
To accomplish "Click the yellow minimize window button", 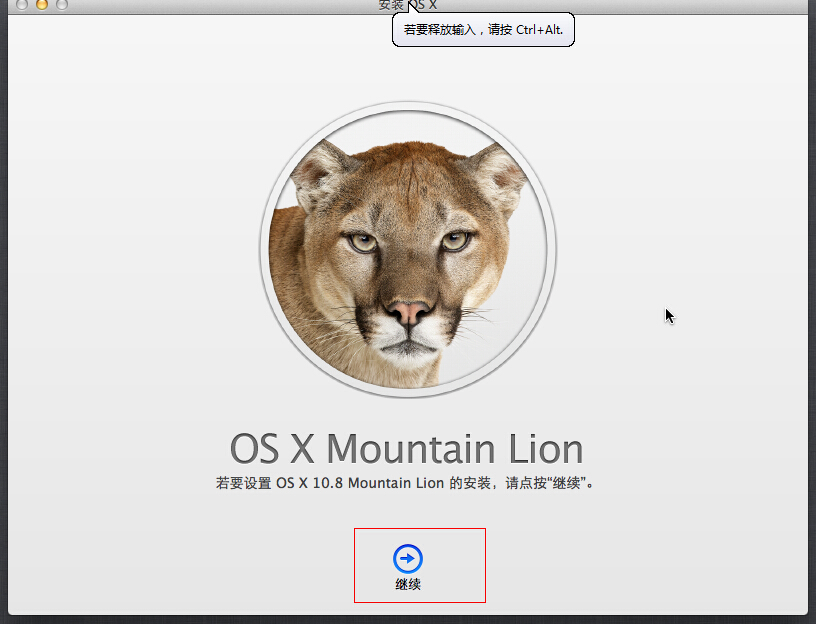I will (x=42, y=5).
